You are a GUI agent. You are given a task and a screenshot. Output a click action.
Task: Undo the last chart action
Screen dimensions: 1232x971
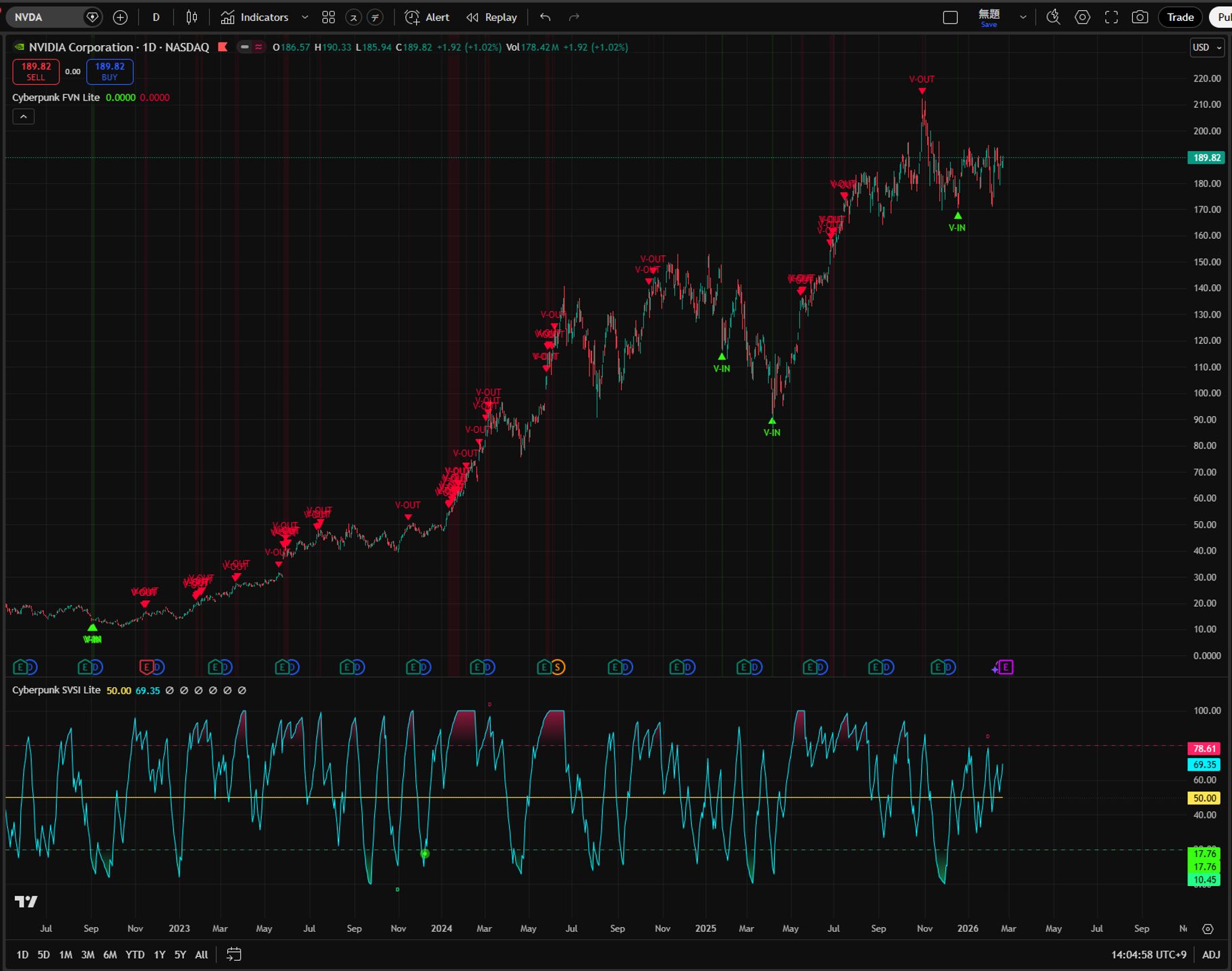[546, 18]
